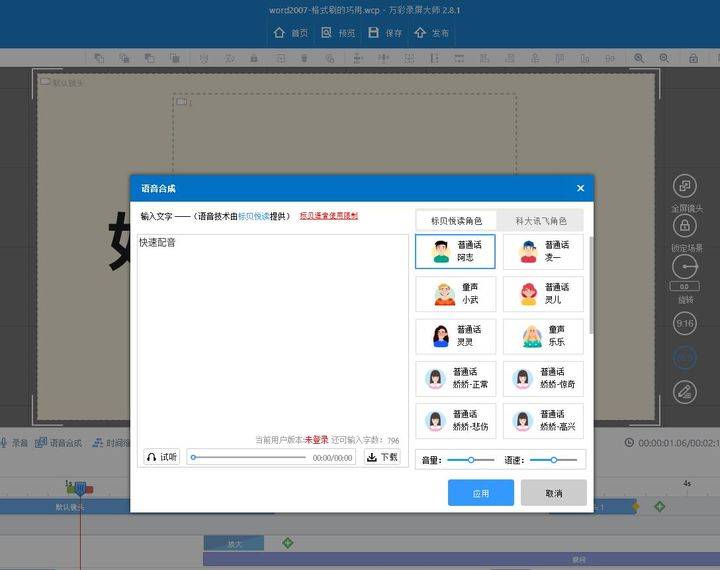Image resolution: width=720 pixels, height=570 pixels.
Task: Pick the 普通话 灵儿 voice role
Action: pos(543,293)
